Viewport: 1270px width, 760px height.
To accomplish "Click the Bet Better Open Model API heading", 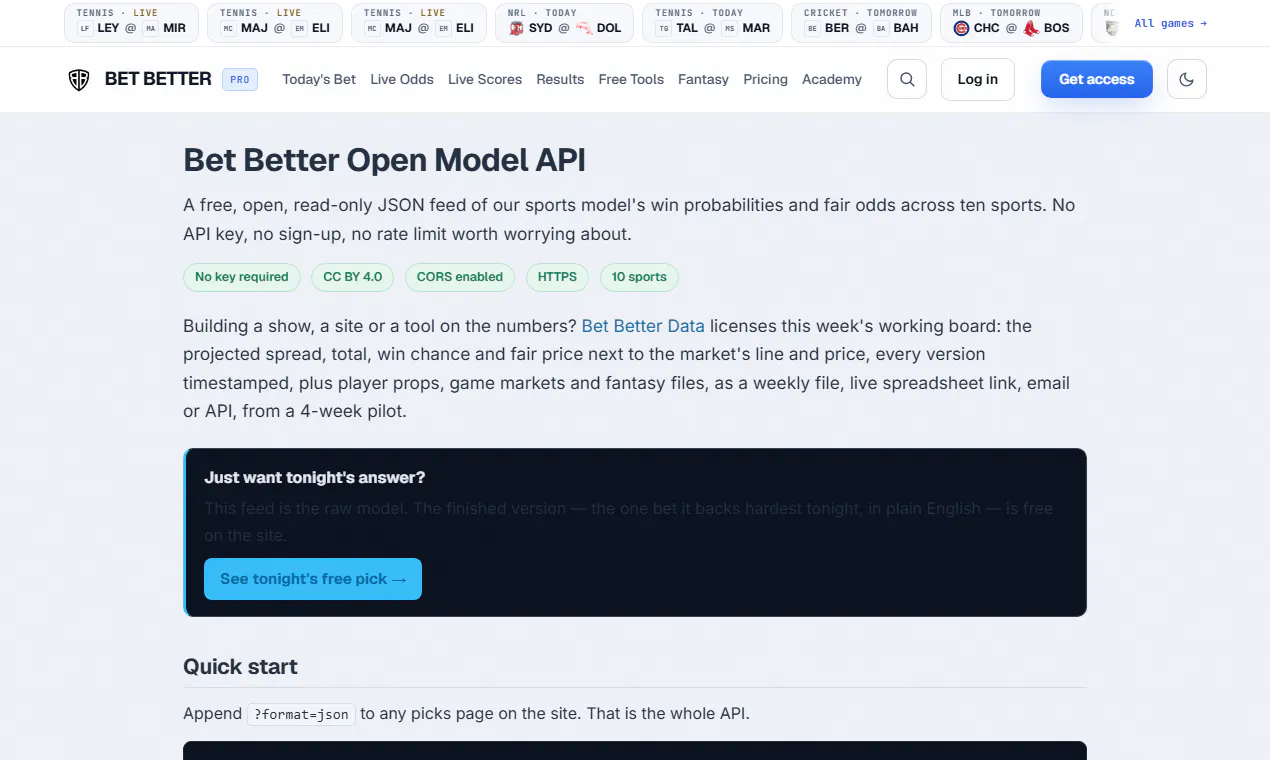I will pyautogui.click(x=384, y=160).
